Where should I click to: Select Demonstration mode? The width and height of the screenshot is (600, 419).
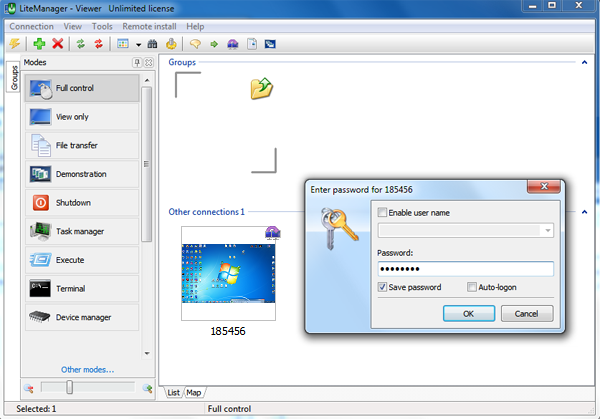point(82,174)
